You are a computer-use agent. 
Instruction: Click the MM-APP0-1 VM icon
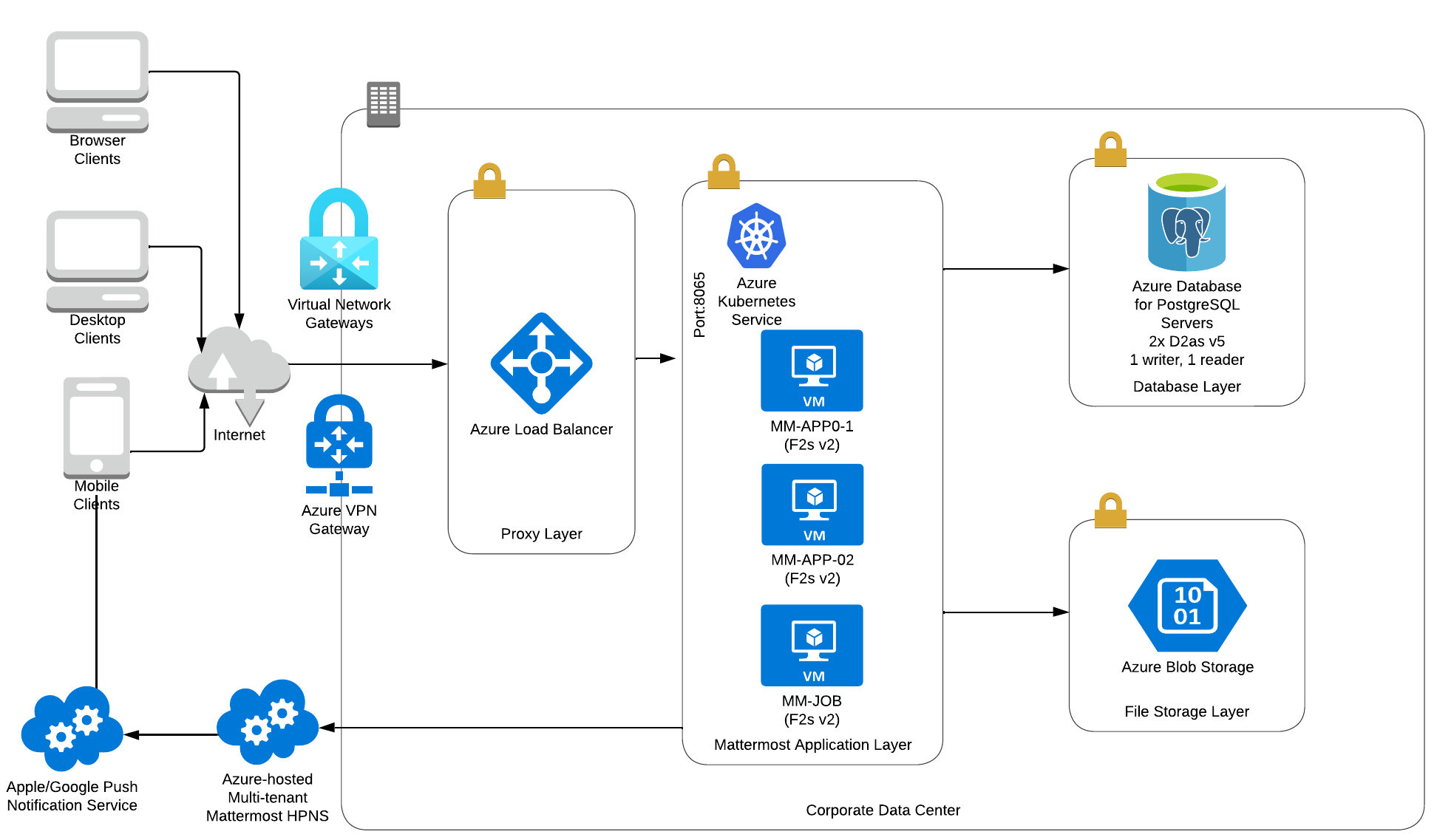point(812,370)
